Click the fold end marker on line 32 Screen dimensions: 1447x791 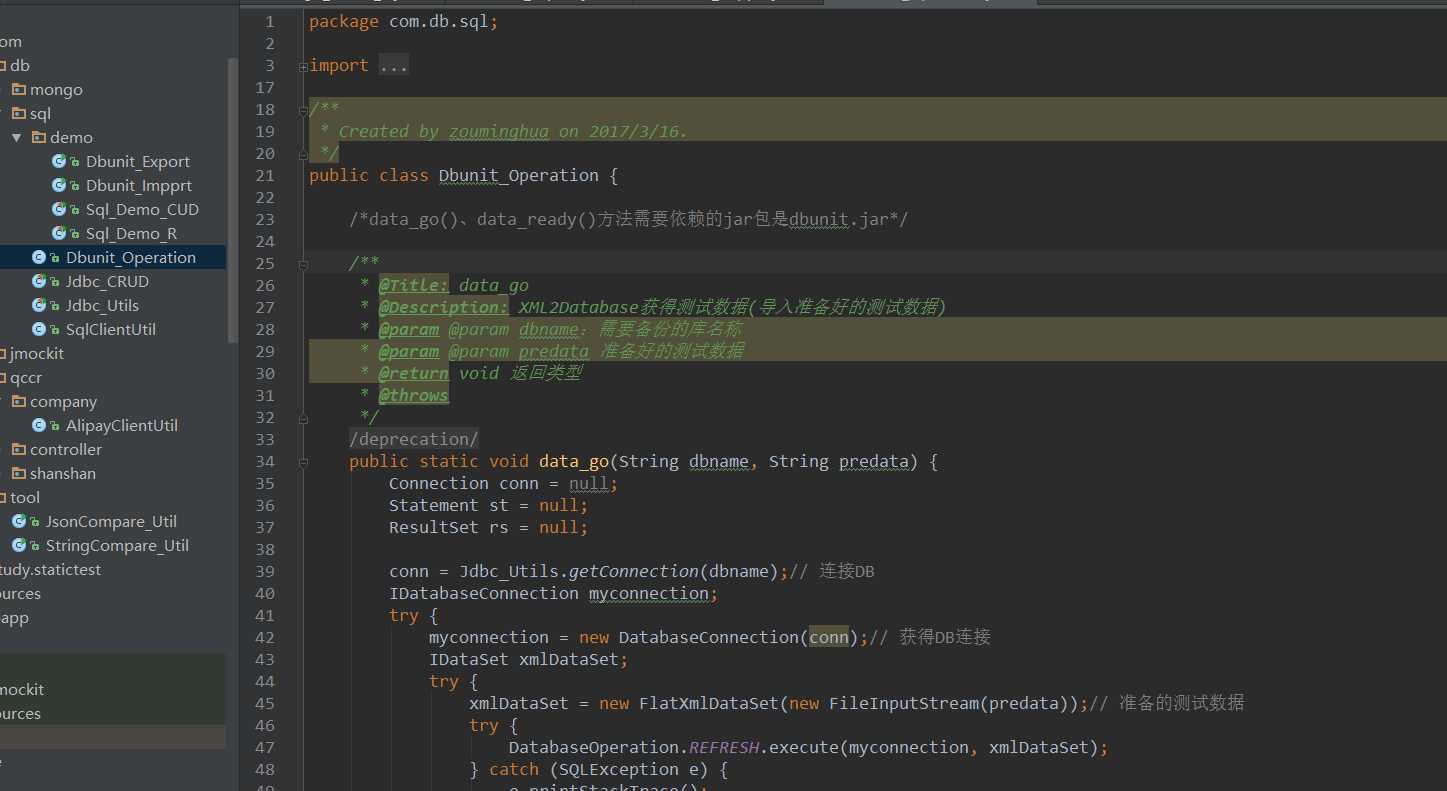[x=303, y=418]
